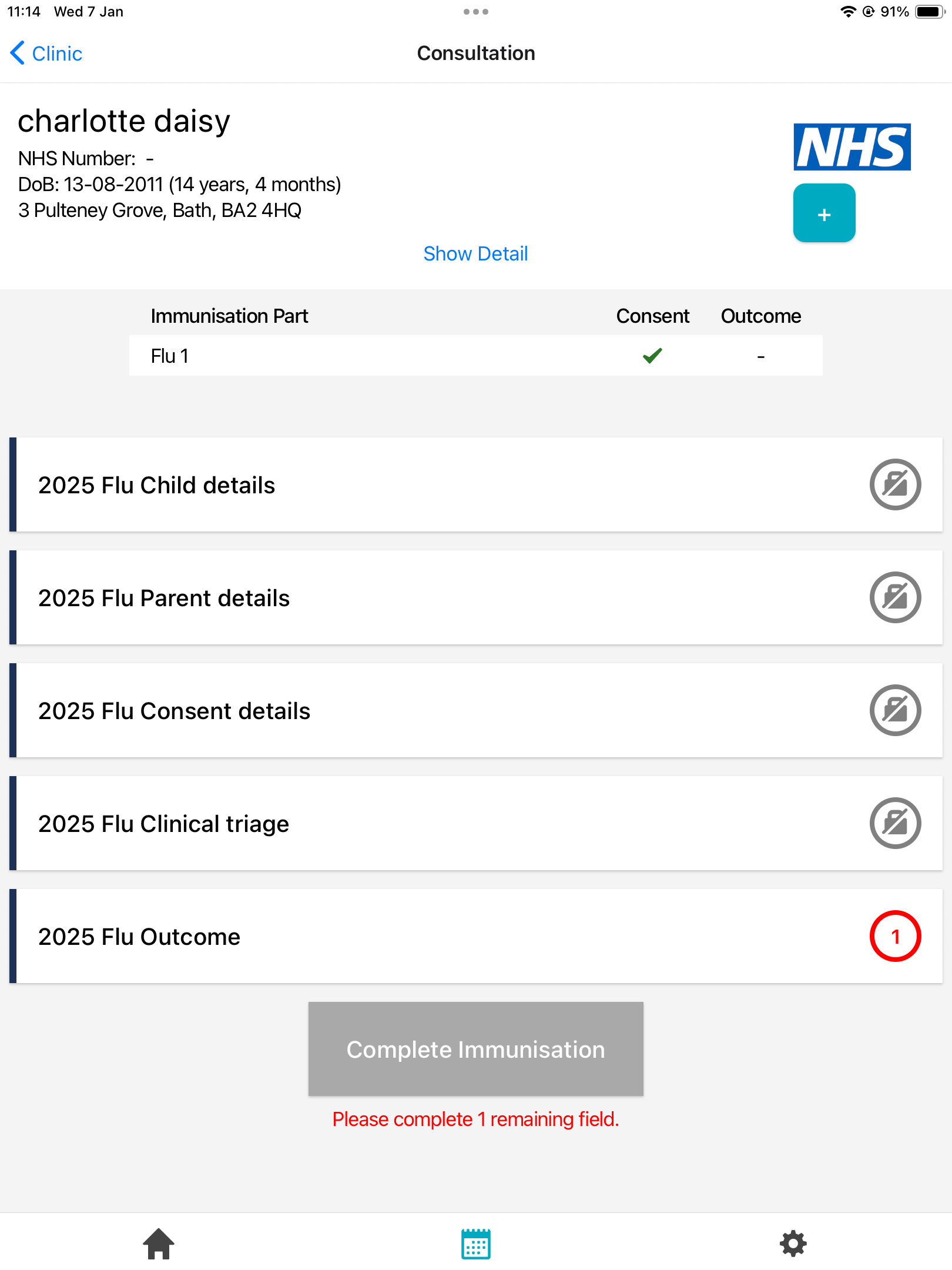The width and height of the screenshot is (952, 1270).
Task: Expand the 2025 Flu Child details section
Action: tap(156, 486)
